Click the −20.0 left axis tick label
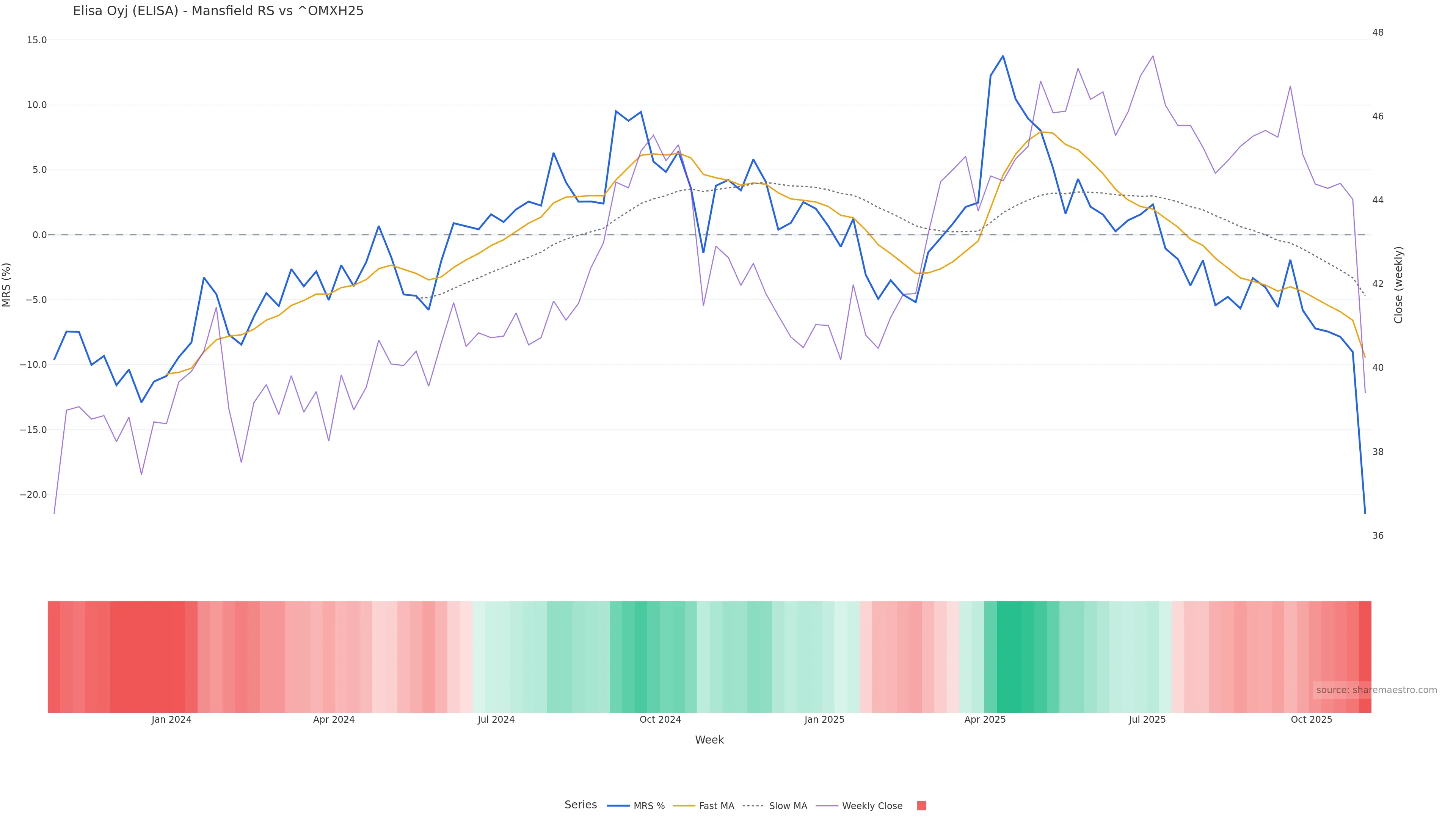 [x=33, y=494]
